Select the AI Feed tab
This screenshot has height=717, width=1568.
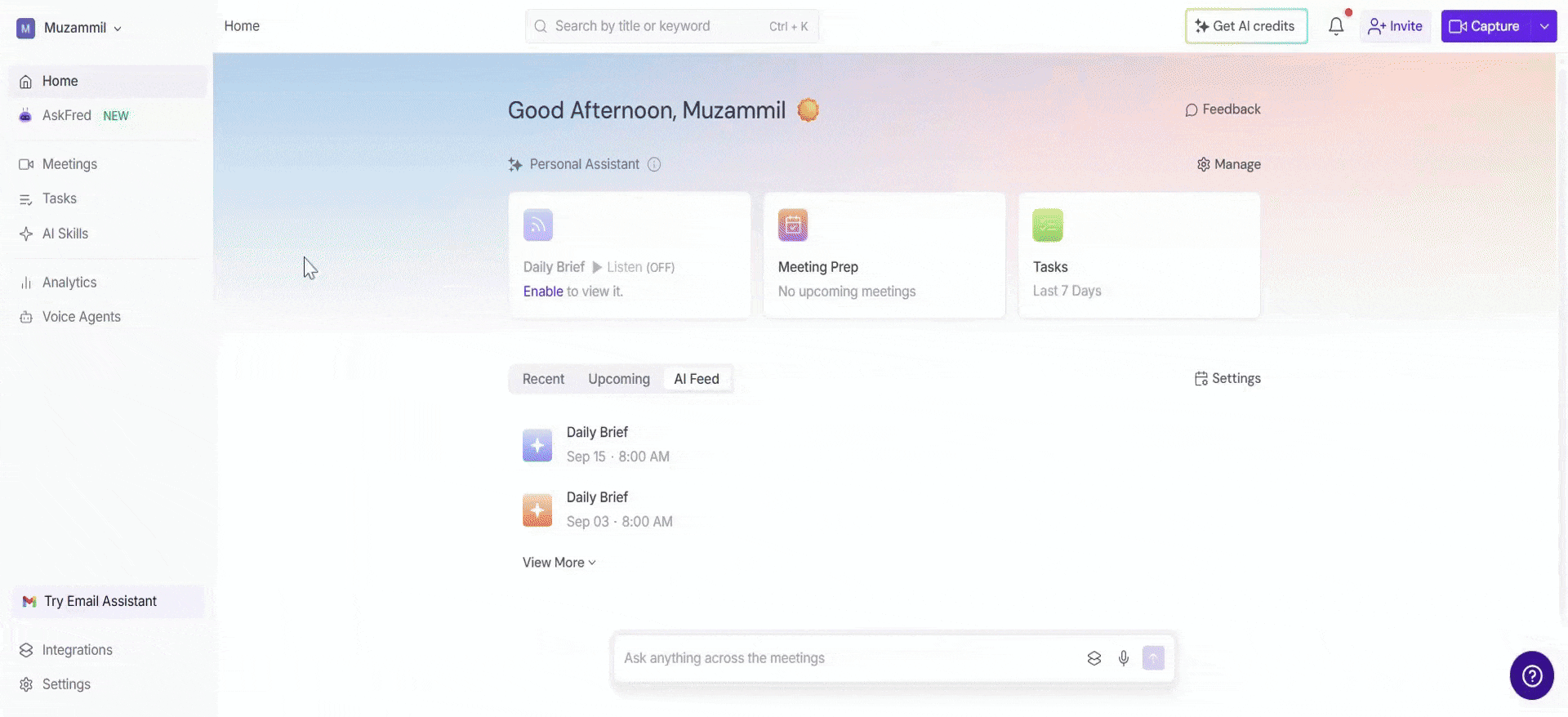tap(697, 379)
